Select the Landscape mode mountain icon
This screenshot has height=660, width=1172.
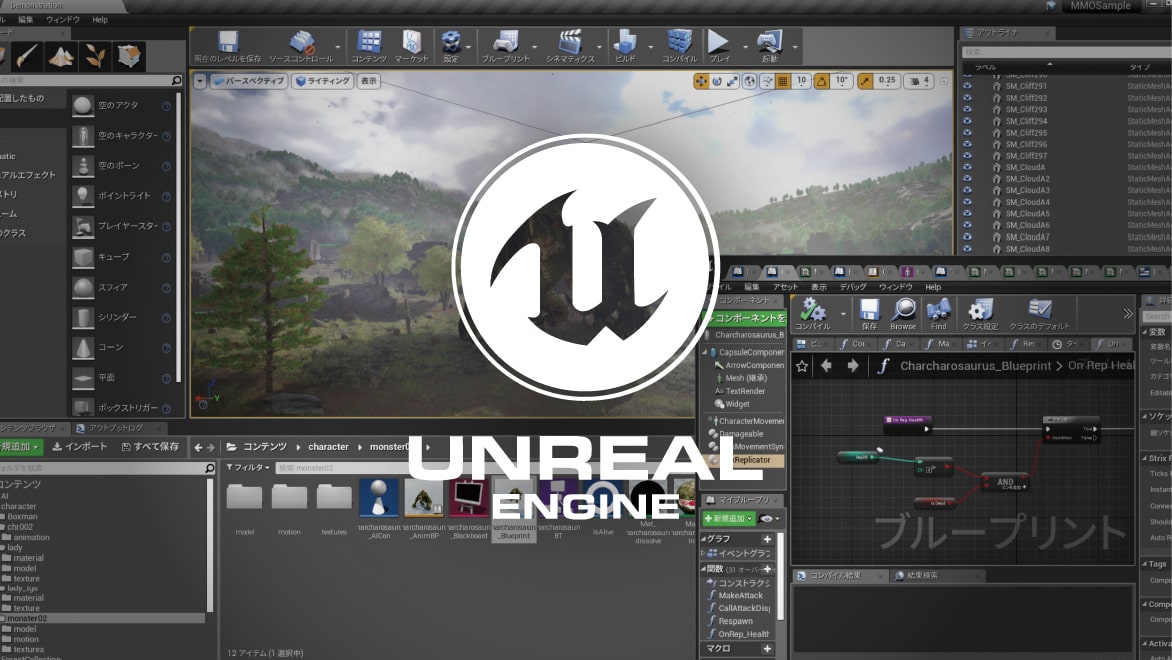point(61,56)
